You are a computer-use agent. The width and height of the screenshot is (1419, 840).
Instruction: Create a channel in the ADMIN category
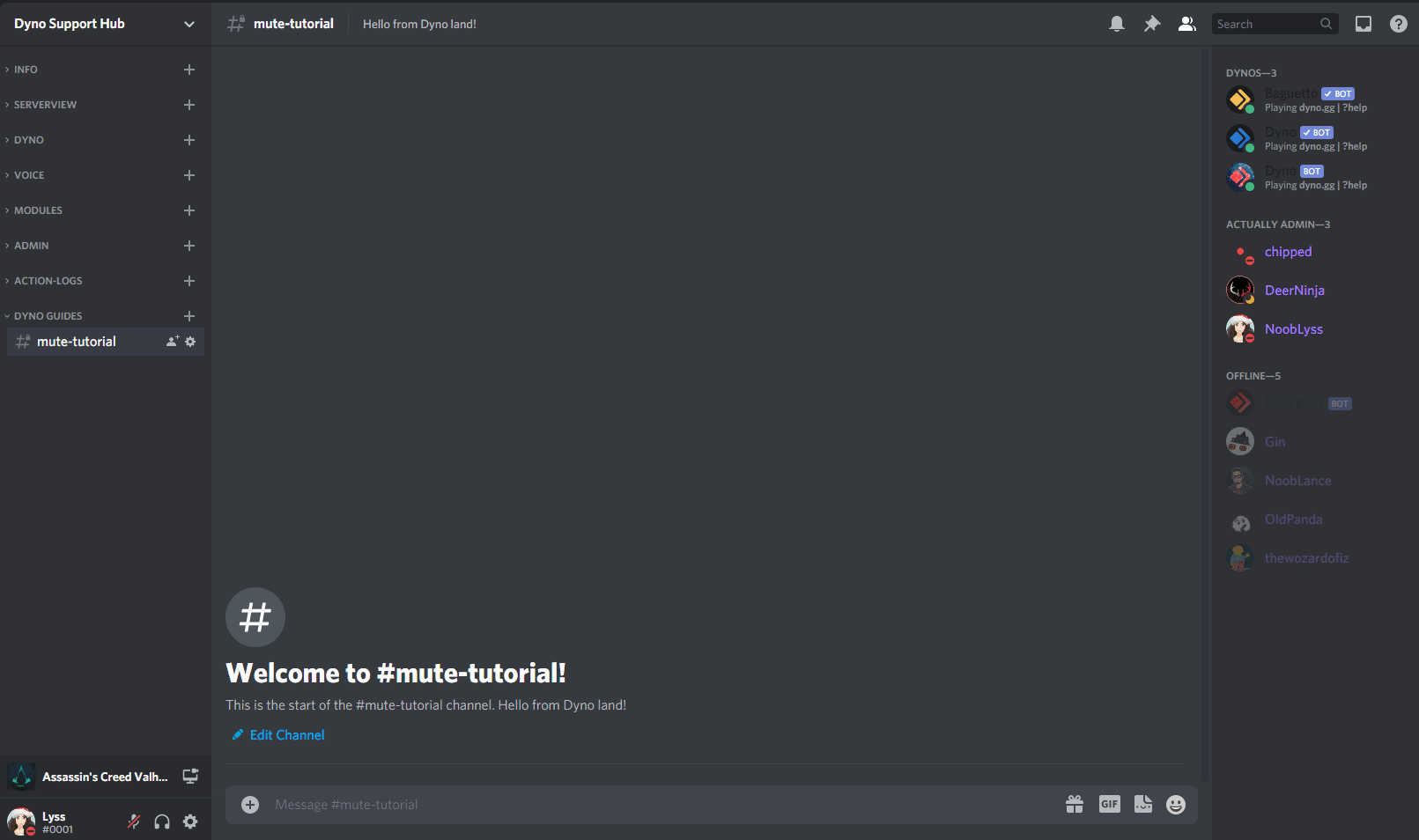pos(189,246)
